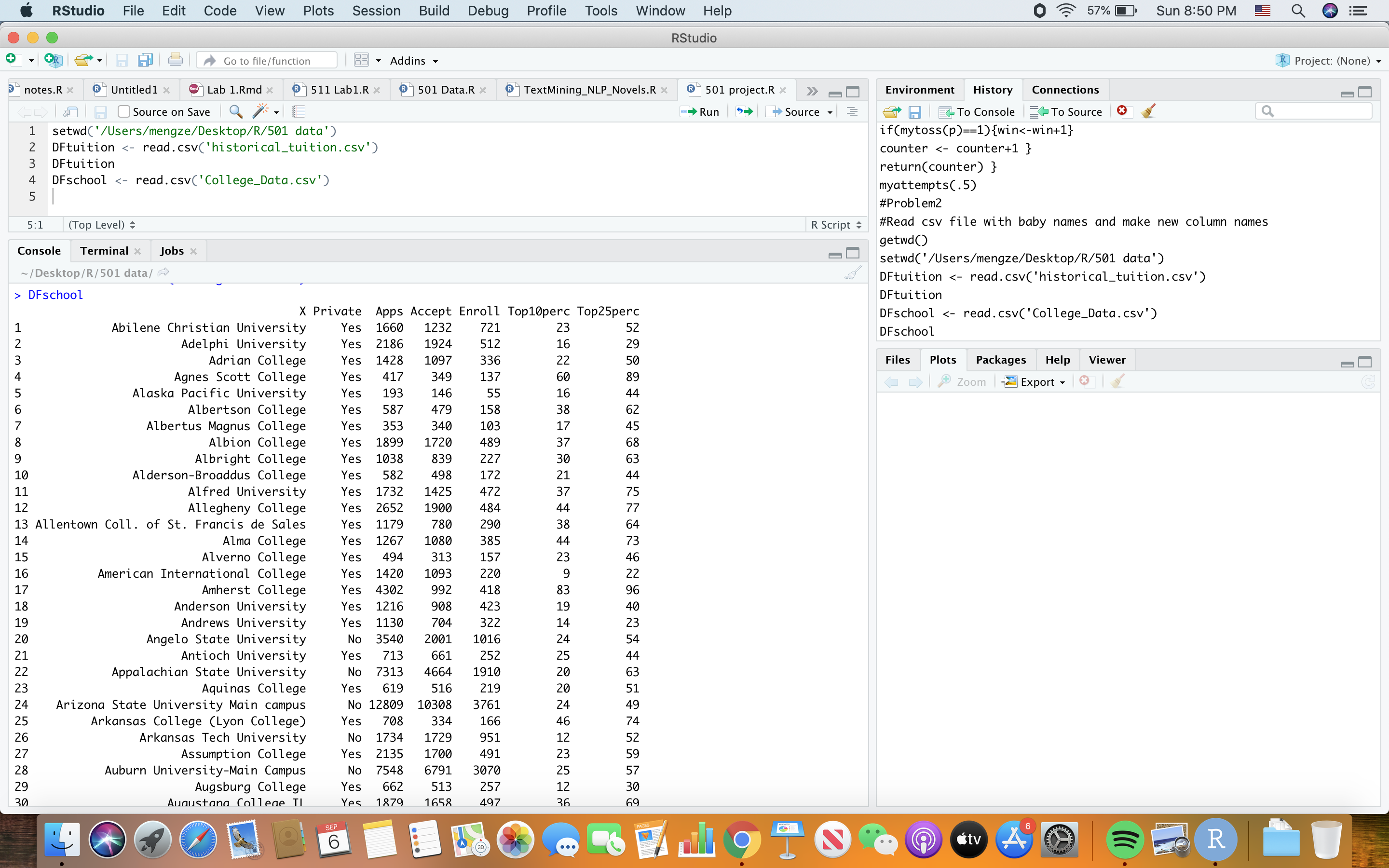1389x868 pixels.
Task: Open the Help tab in lower pane
Action: tap(1057, 359)
